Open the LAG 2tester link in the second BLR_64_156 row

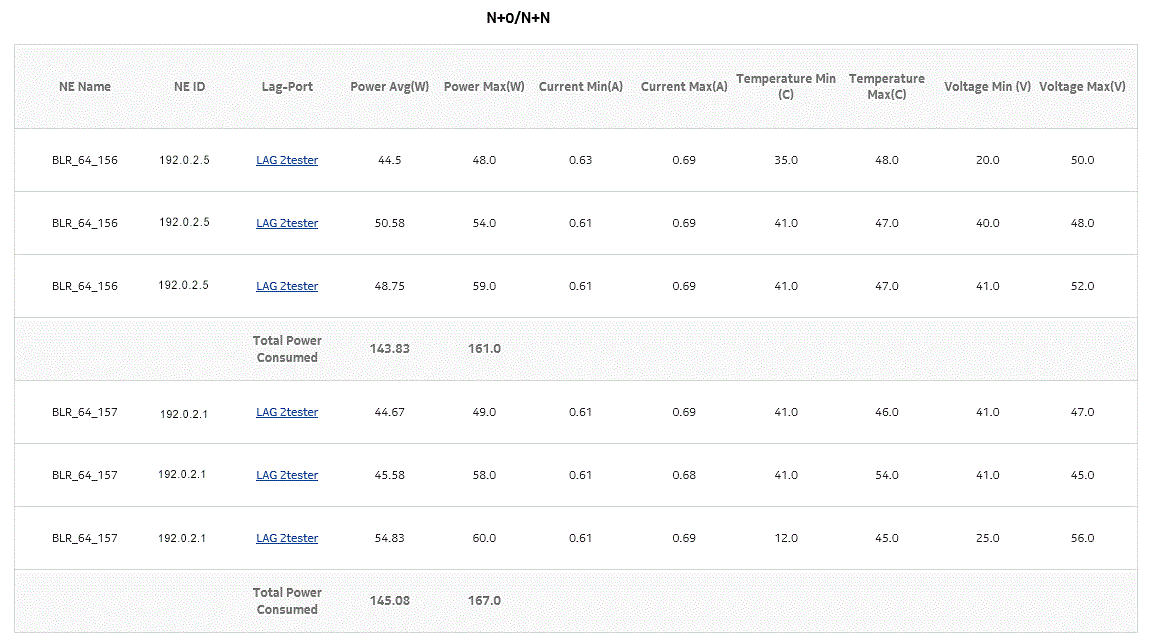coord(287,223)
